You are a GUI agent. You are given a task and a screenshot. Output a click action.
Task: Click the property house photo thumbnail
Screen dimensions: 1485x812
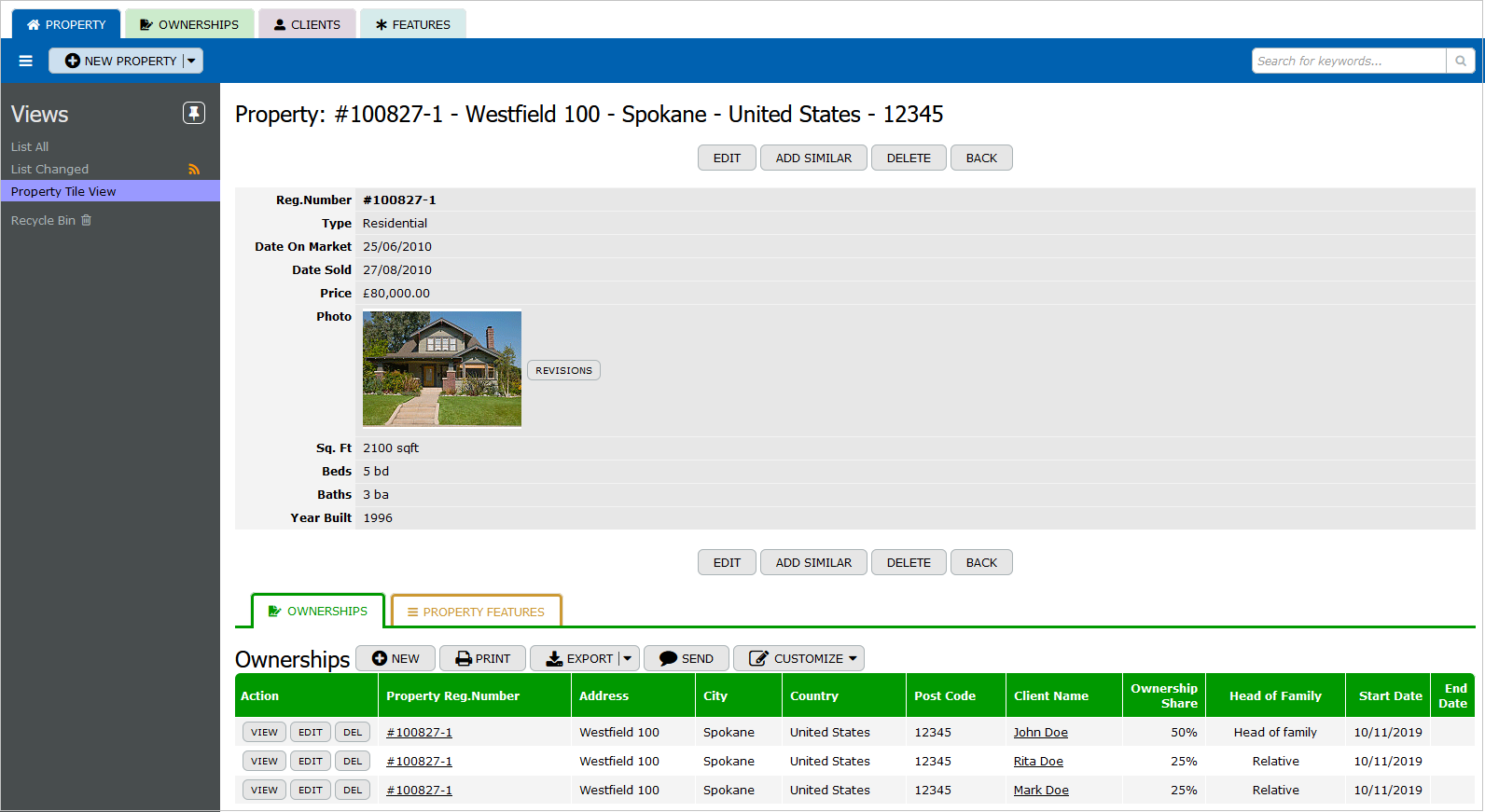[442, 368]
